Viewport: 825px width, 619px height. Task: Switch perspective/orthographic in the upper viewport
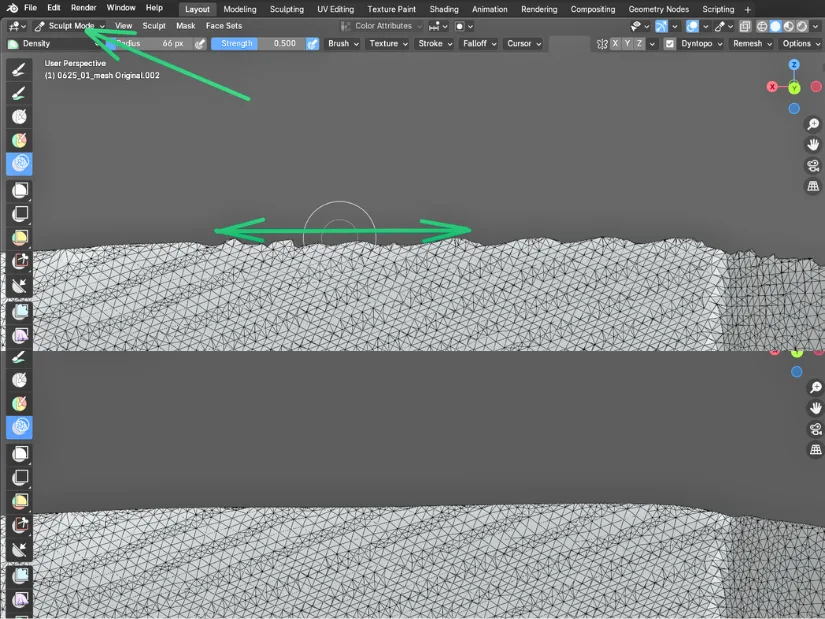813,186
